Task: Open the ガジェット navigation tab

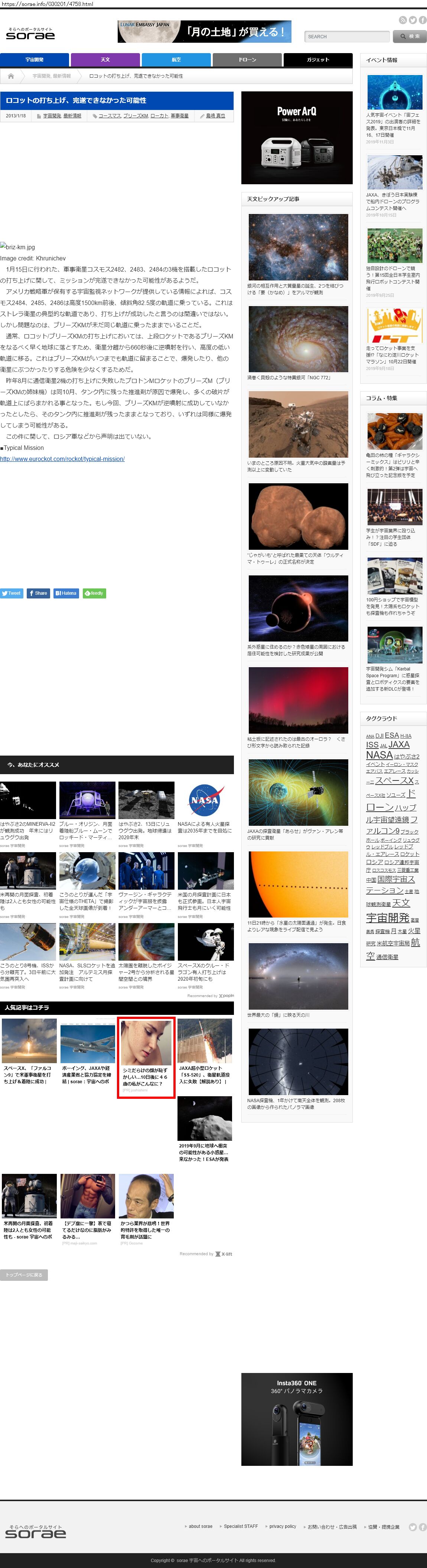Action: pos(317,60)
